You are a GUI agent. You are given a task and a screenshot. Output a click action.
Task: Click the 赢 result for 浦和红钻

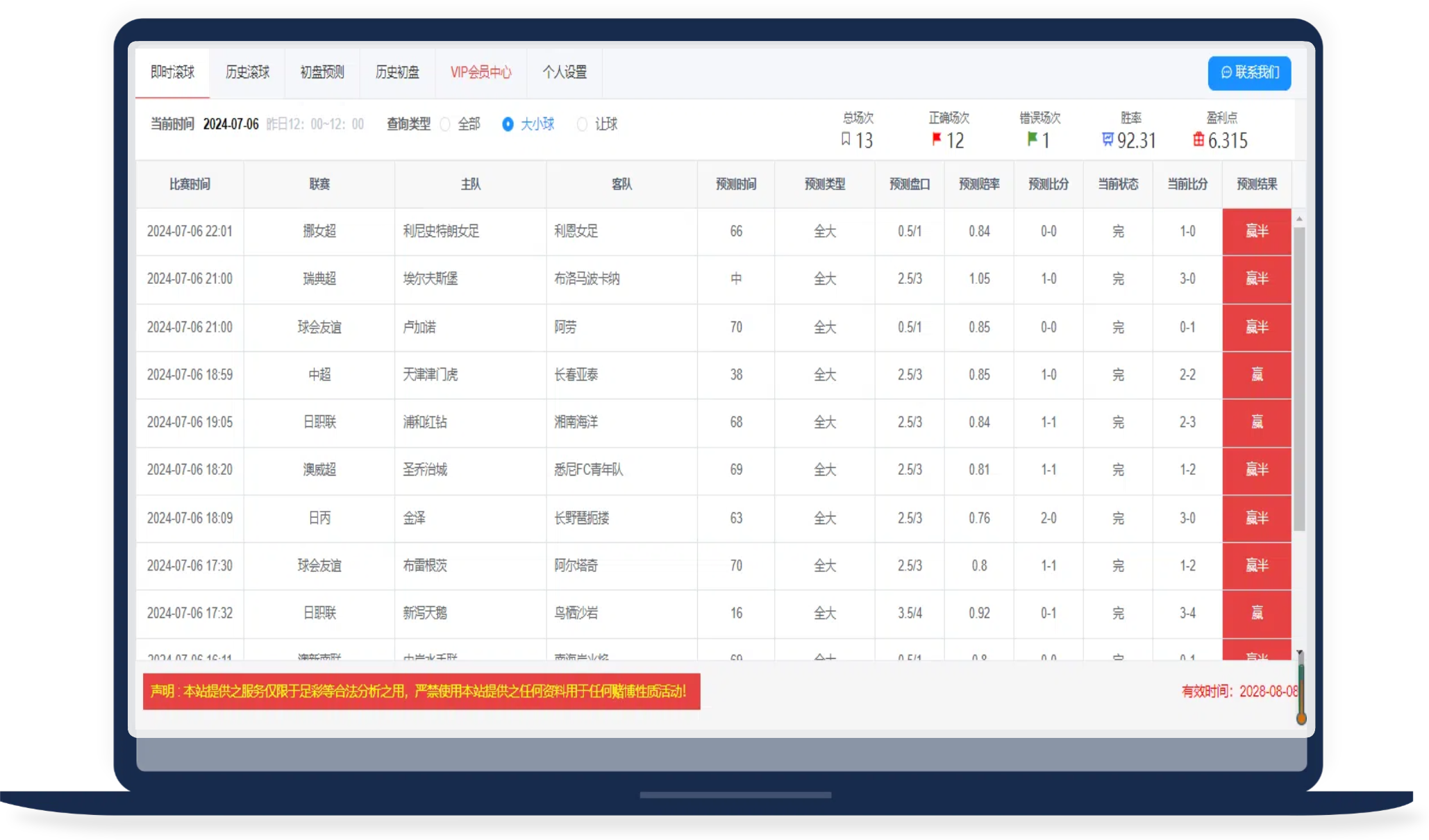1257,422
